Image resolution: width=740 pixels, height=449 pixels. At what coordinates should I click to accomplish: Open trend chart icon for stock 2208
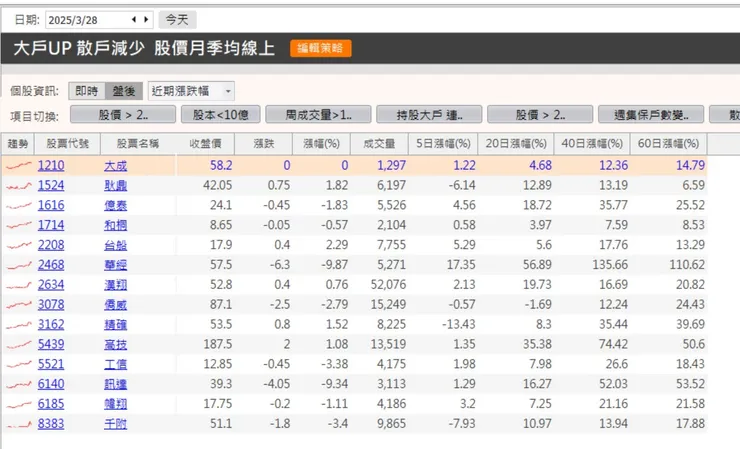pos(19,245)
